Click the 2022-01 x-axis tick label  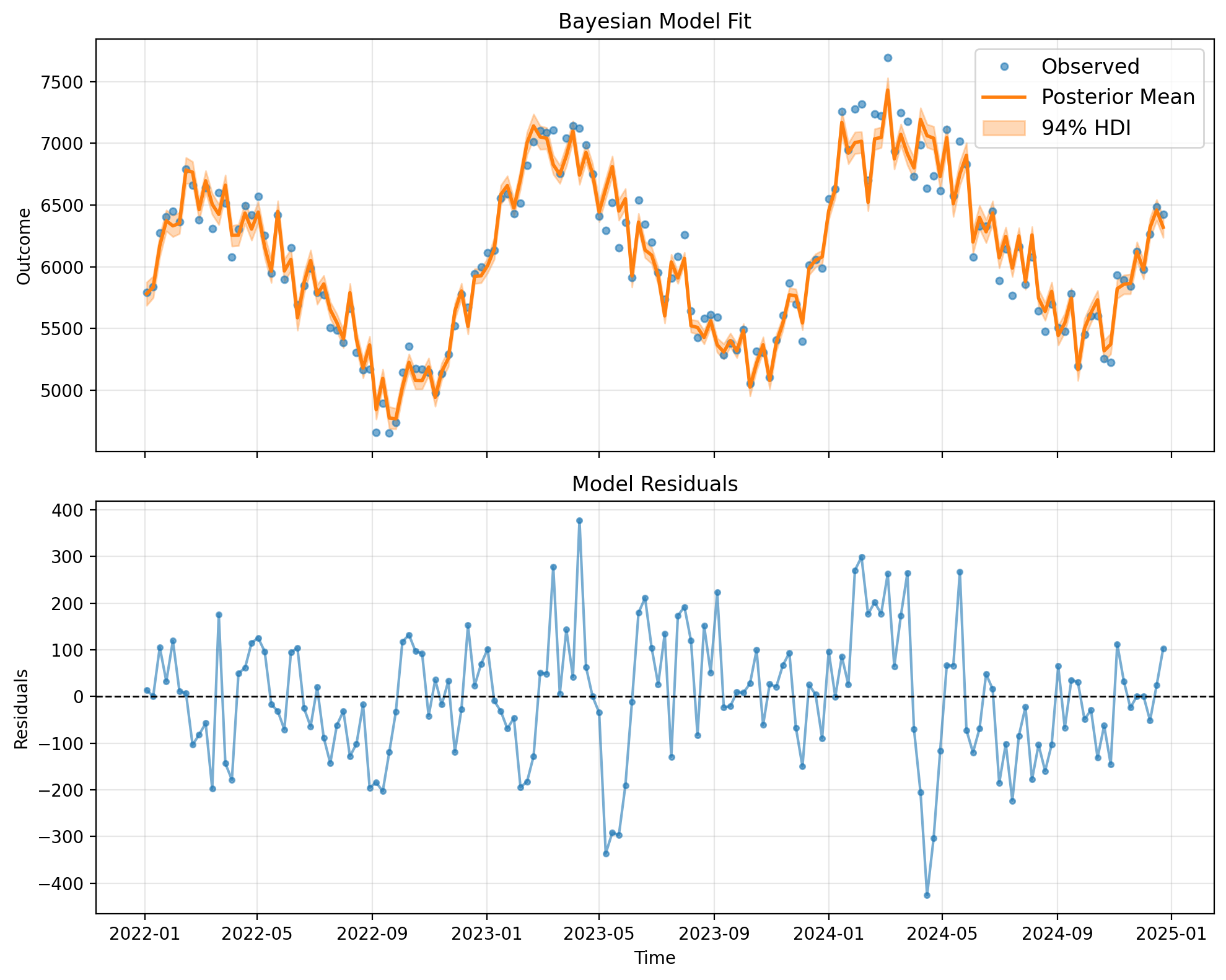point(145,934)
